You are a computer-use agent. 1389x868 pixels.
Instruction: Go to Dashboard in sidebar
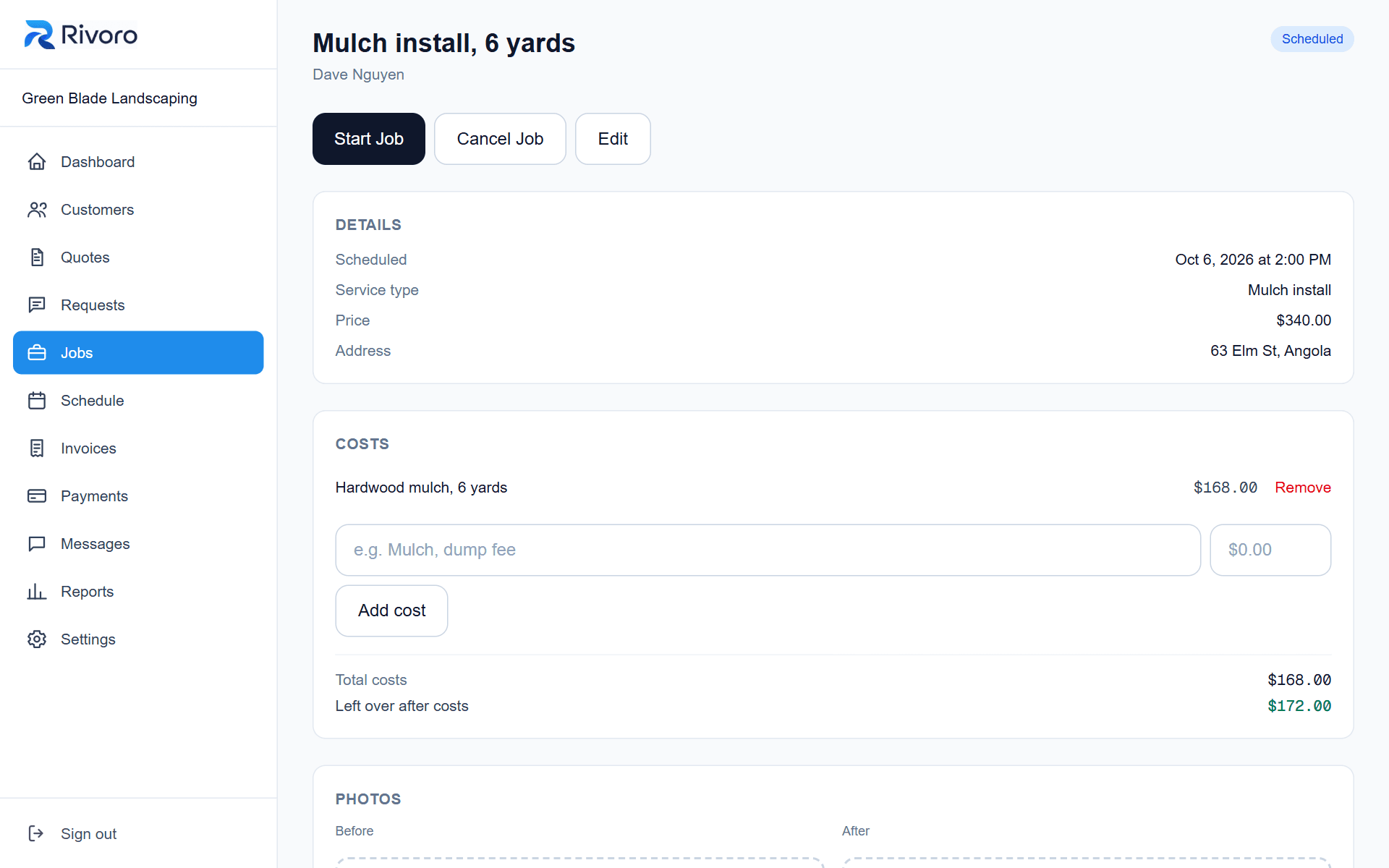click(138, 162)
